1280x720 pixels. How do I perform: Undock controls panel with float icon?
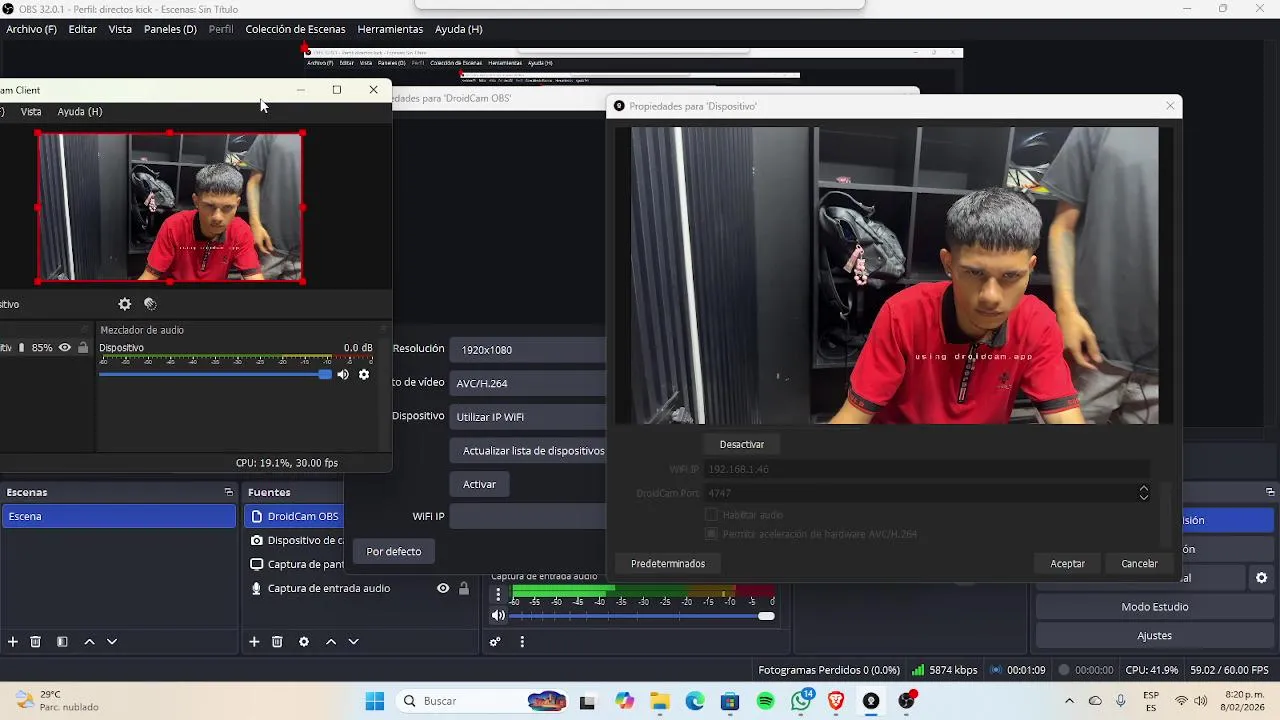(x=1270, y=492)
